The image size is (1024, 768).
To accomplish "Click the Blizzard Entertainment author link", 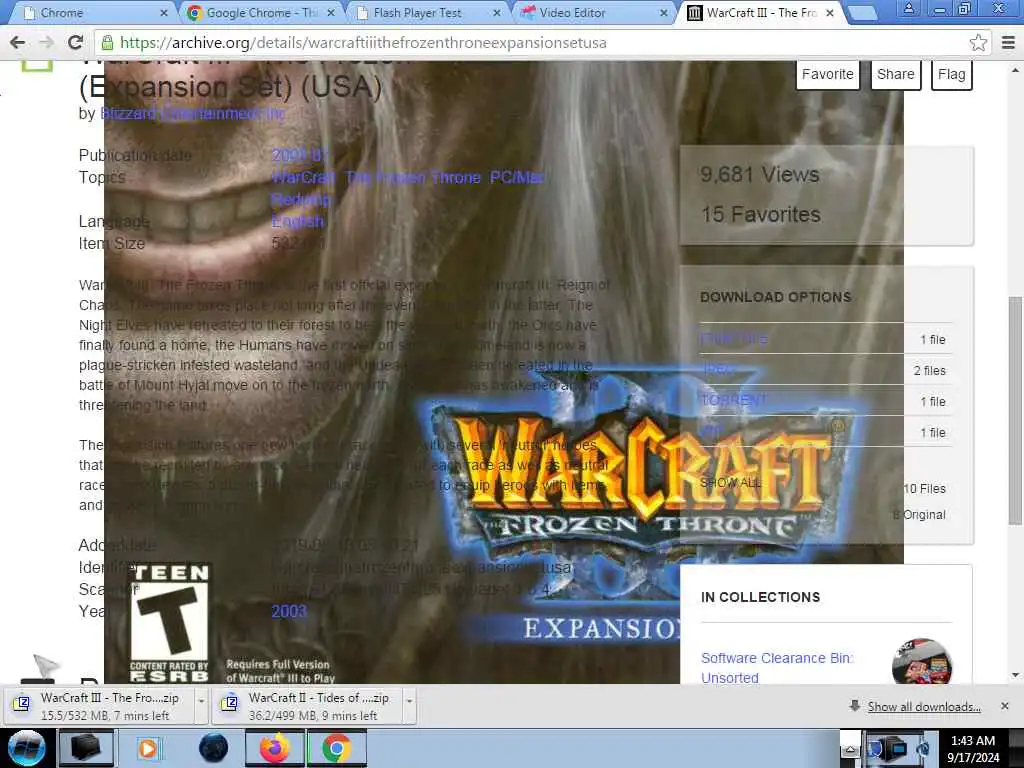I will point(193,114).
